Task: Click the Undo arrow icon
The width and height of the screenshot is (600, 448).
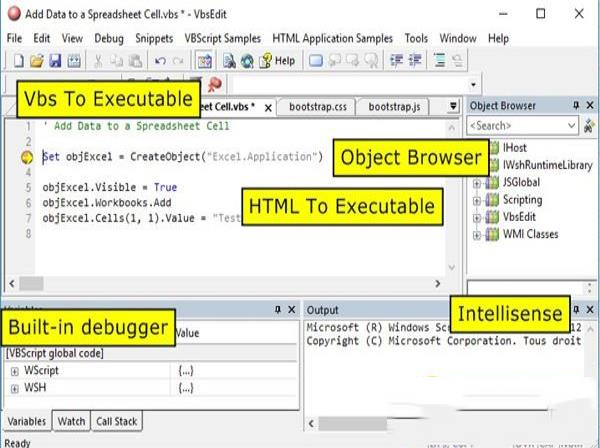Action: [x=160, y=61]
